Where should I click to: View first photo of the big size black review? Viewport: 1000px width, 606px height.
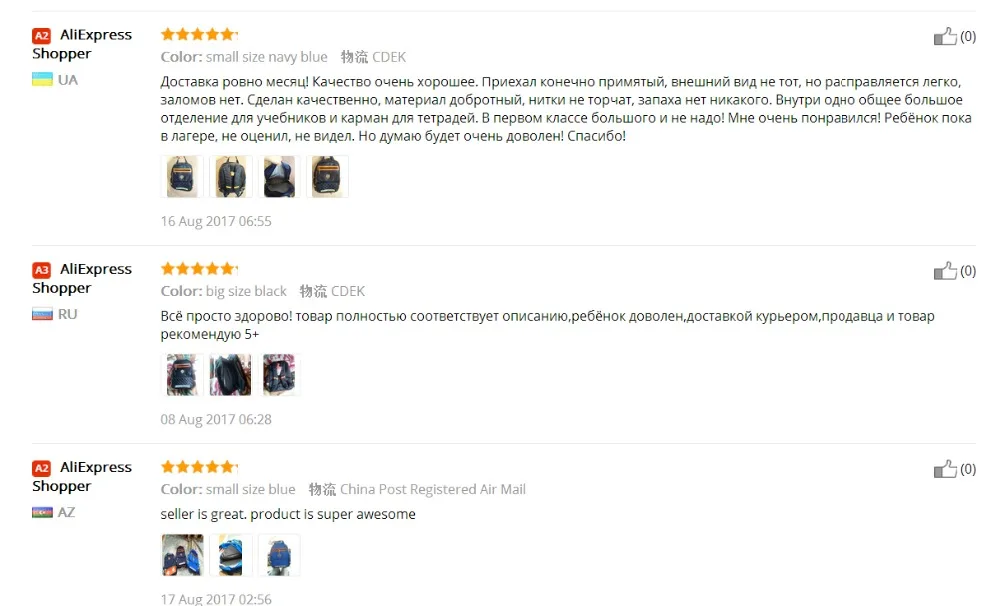182,375
